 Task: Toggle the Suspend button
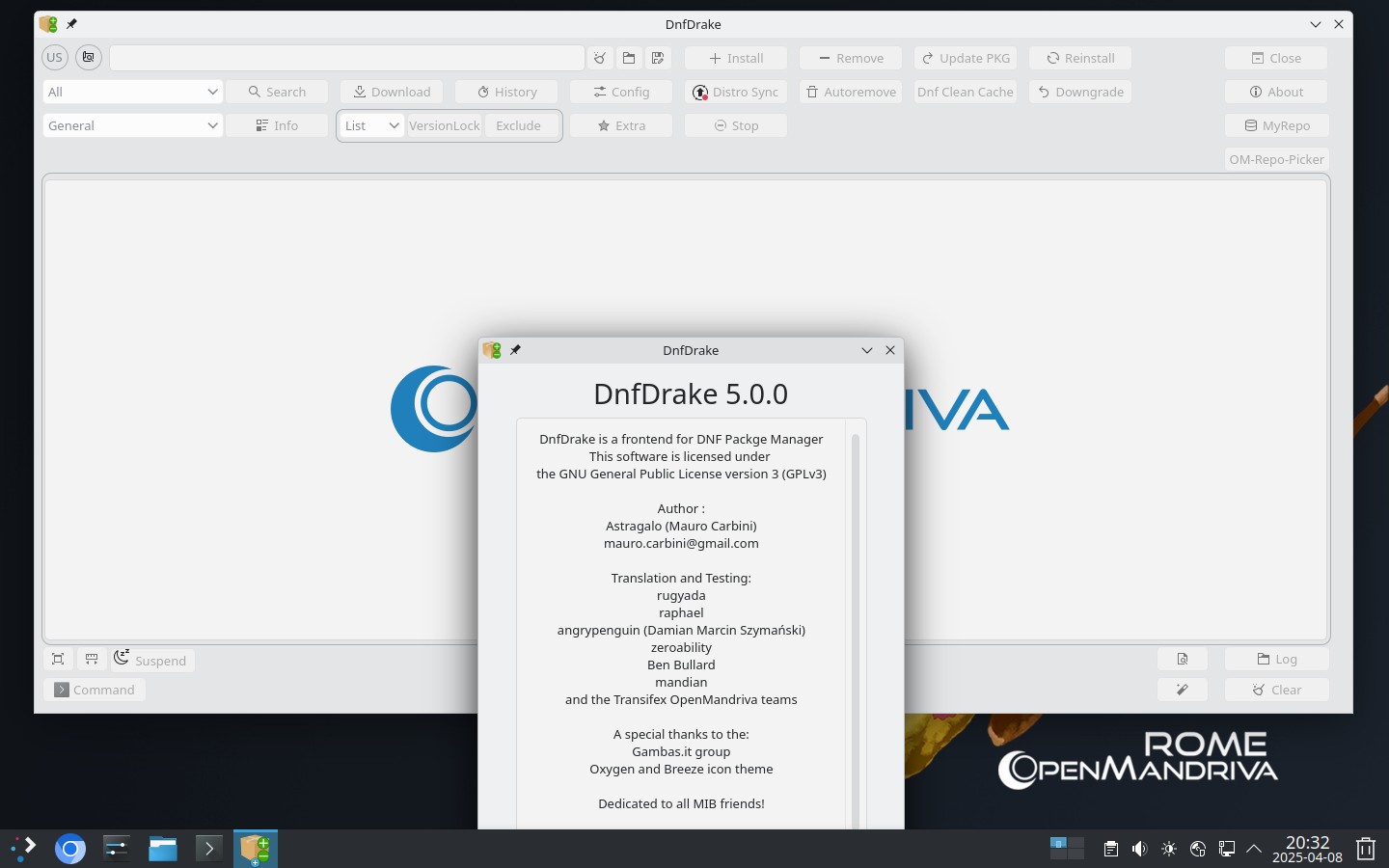coord(151,660)
